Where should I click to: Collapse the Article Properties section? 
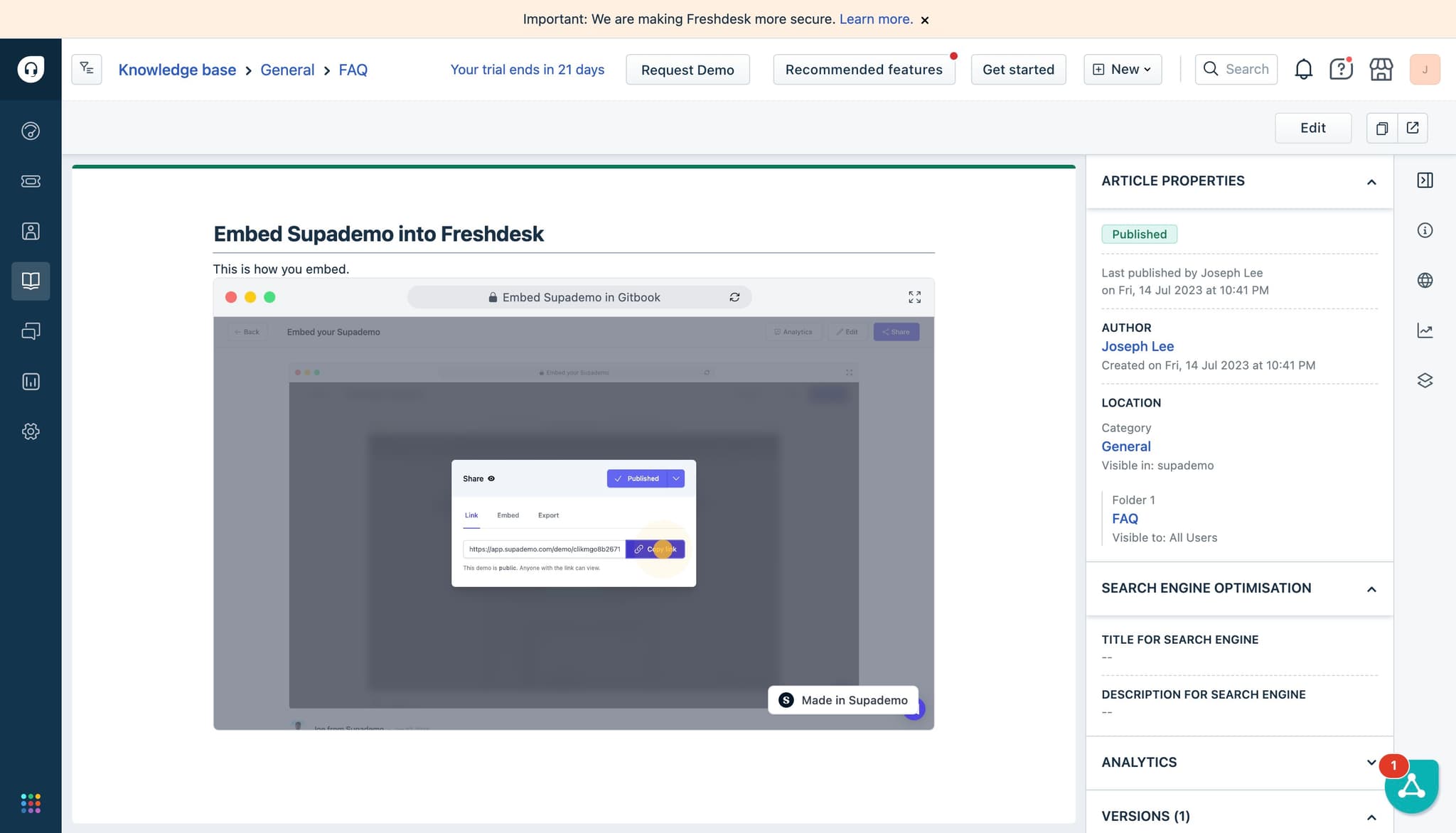coord(1371,182)
